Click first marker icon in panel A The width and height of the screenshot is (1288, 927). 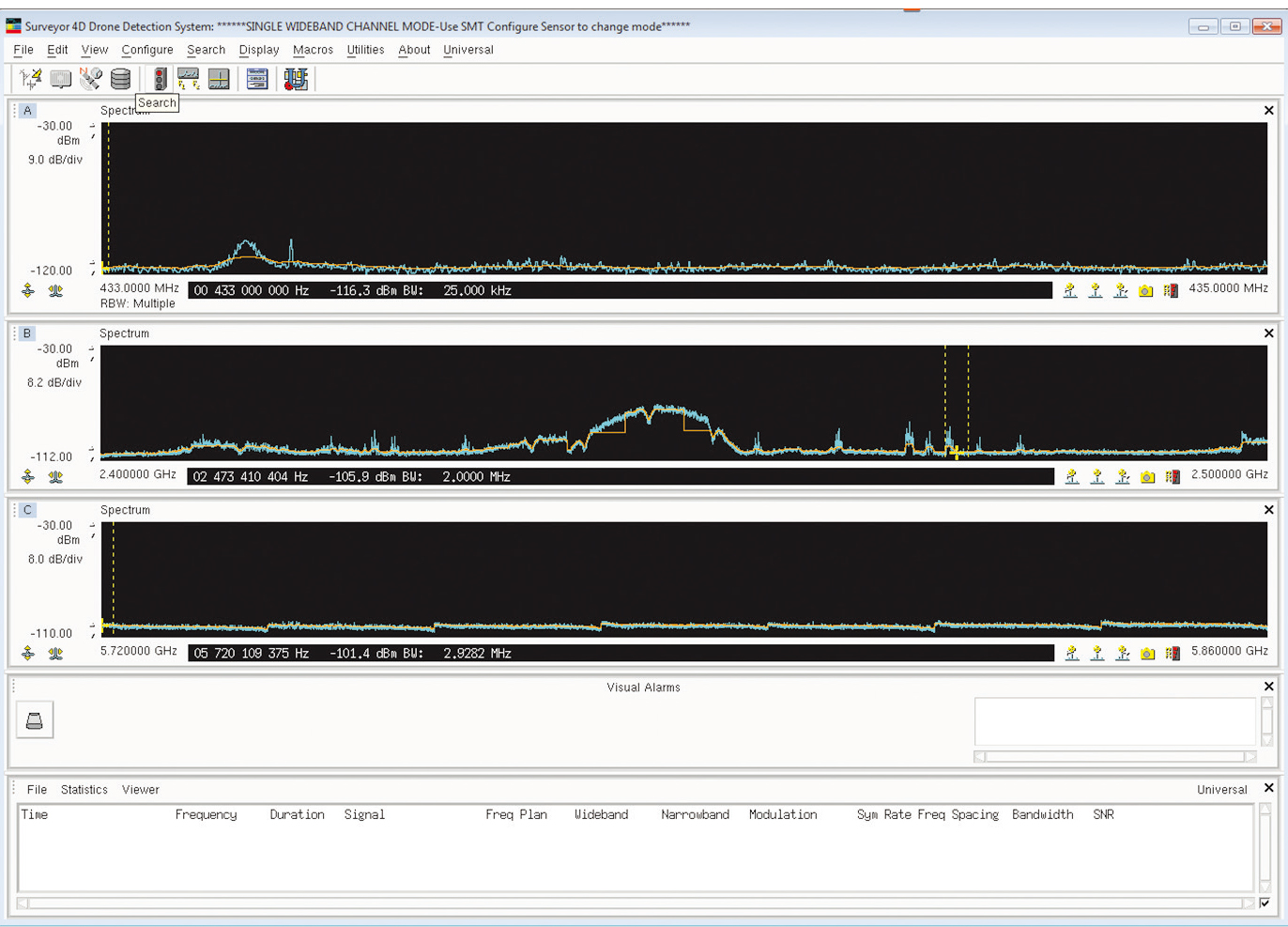[1070, 291]
